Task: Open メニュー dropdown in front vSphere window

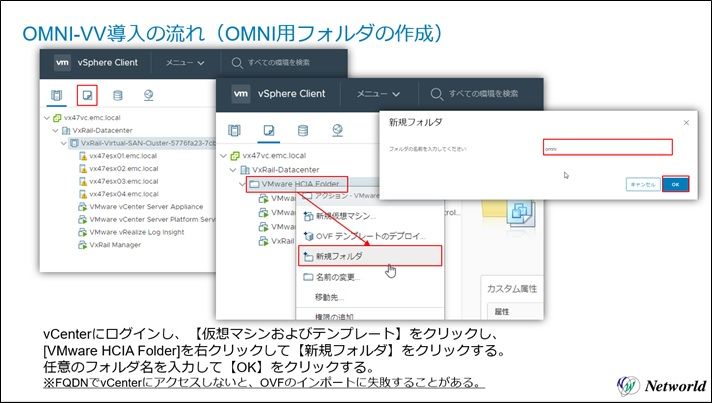Action: (x=378, y=94)
